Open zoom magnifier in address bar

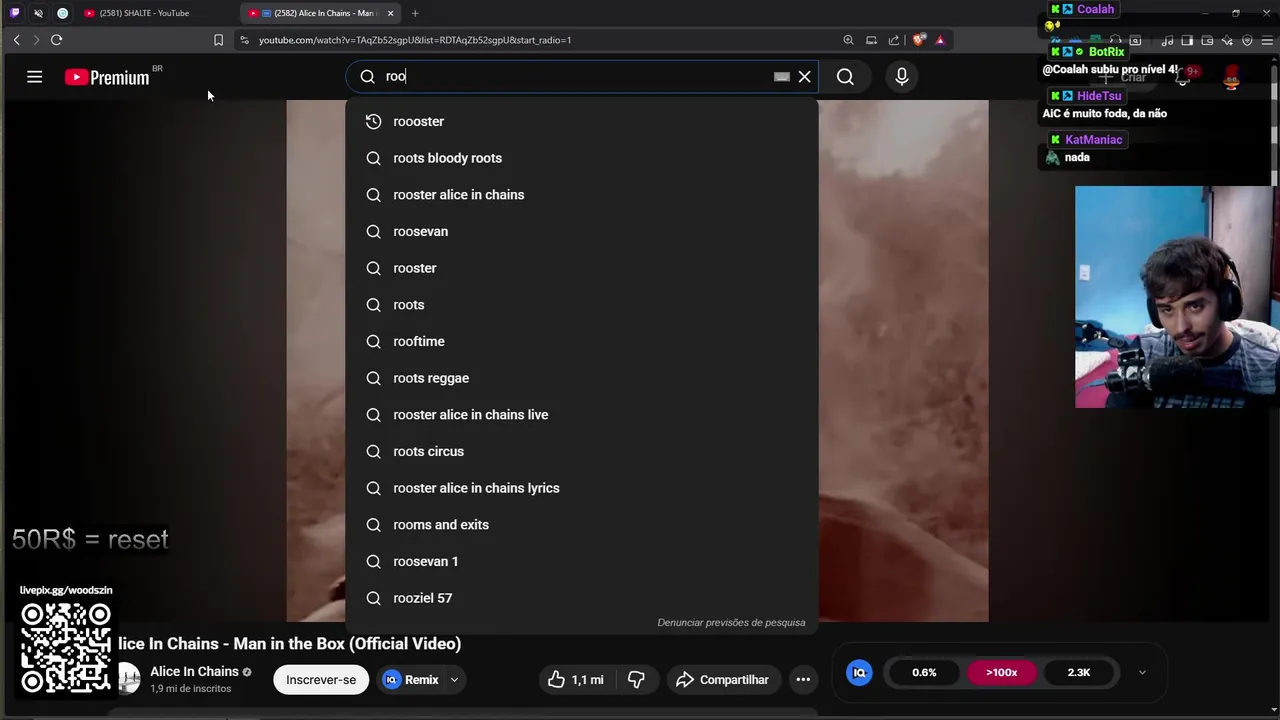pos(848,40)
